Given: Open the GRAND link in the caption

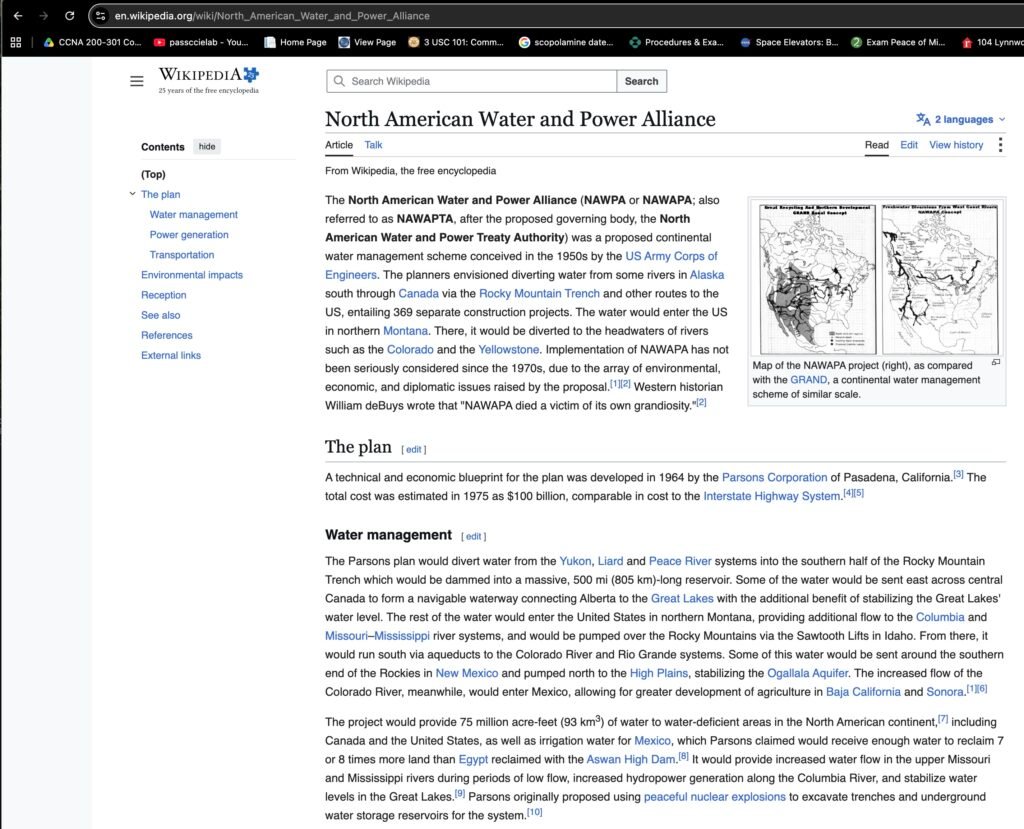Looking at the screenshot, I should [x=808, y=380].
